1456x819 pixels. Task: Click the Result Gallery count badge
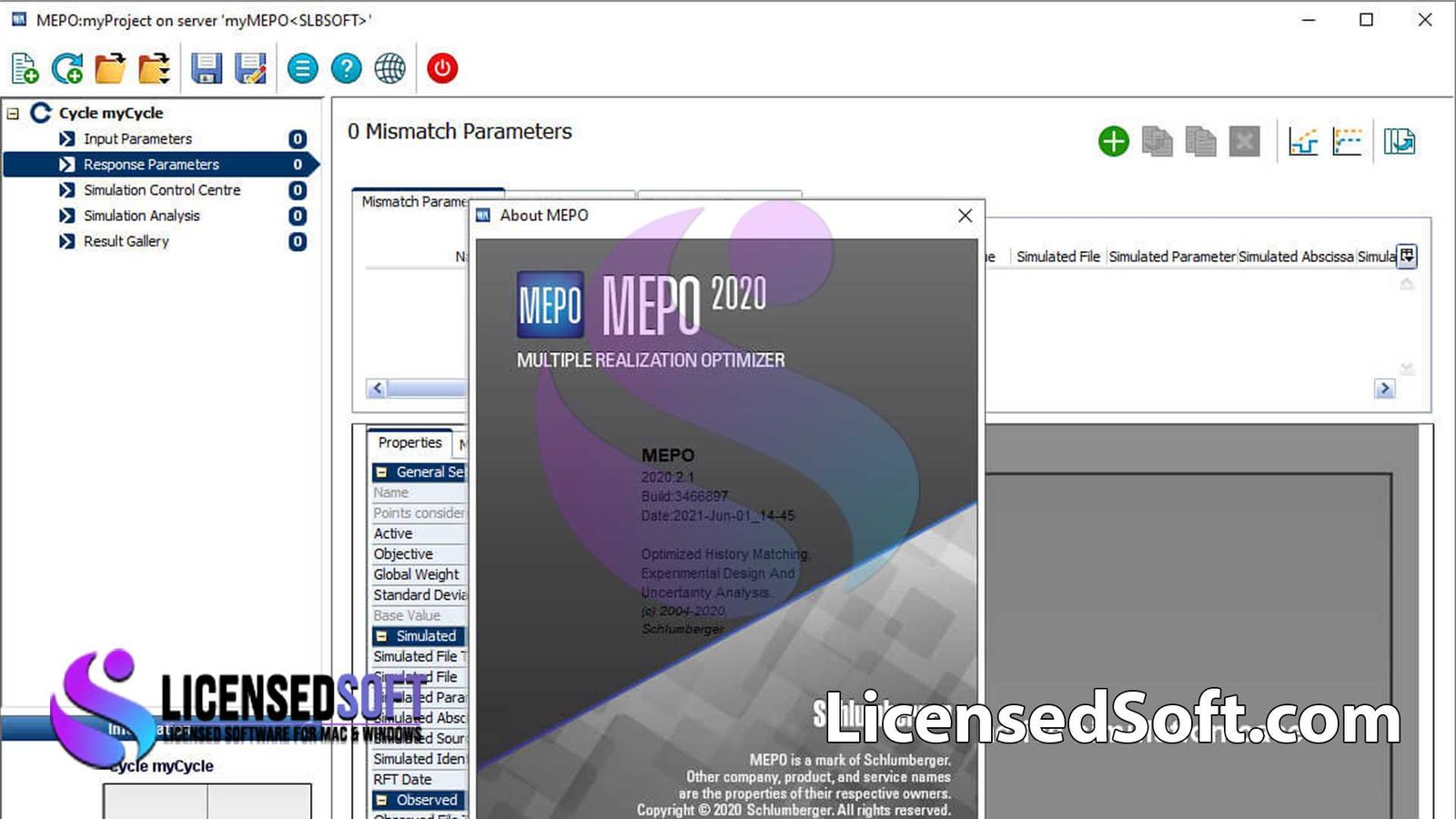click(x=298, y=241)
